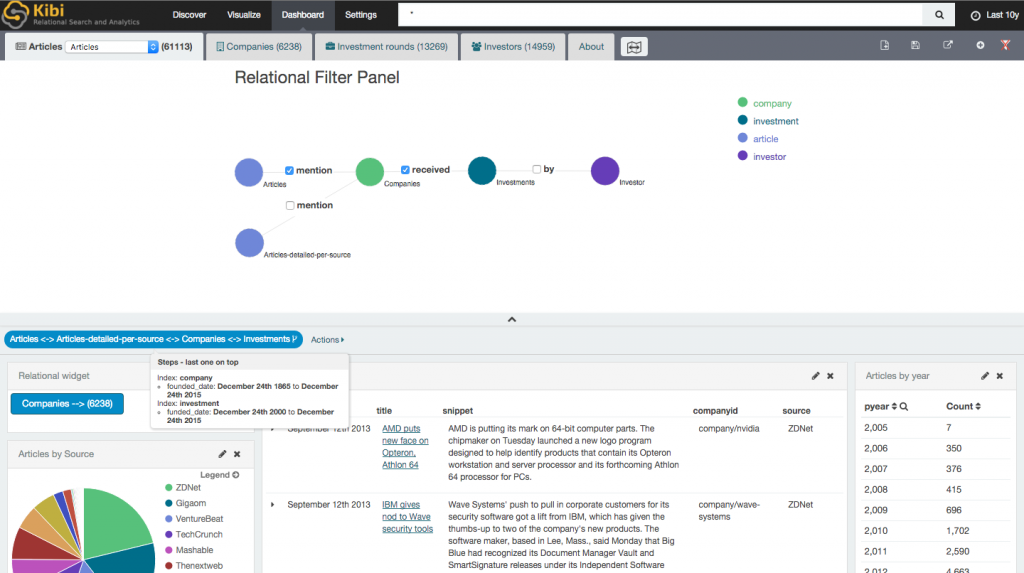Click Gigaom in the pie legend
The height and width of the screenshot is (573, 1024).
click(185, 503)
